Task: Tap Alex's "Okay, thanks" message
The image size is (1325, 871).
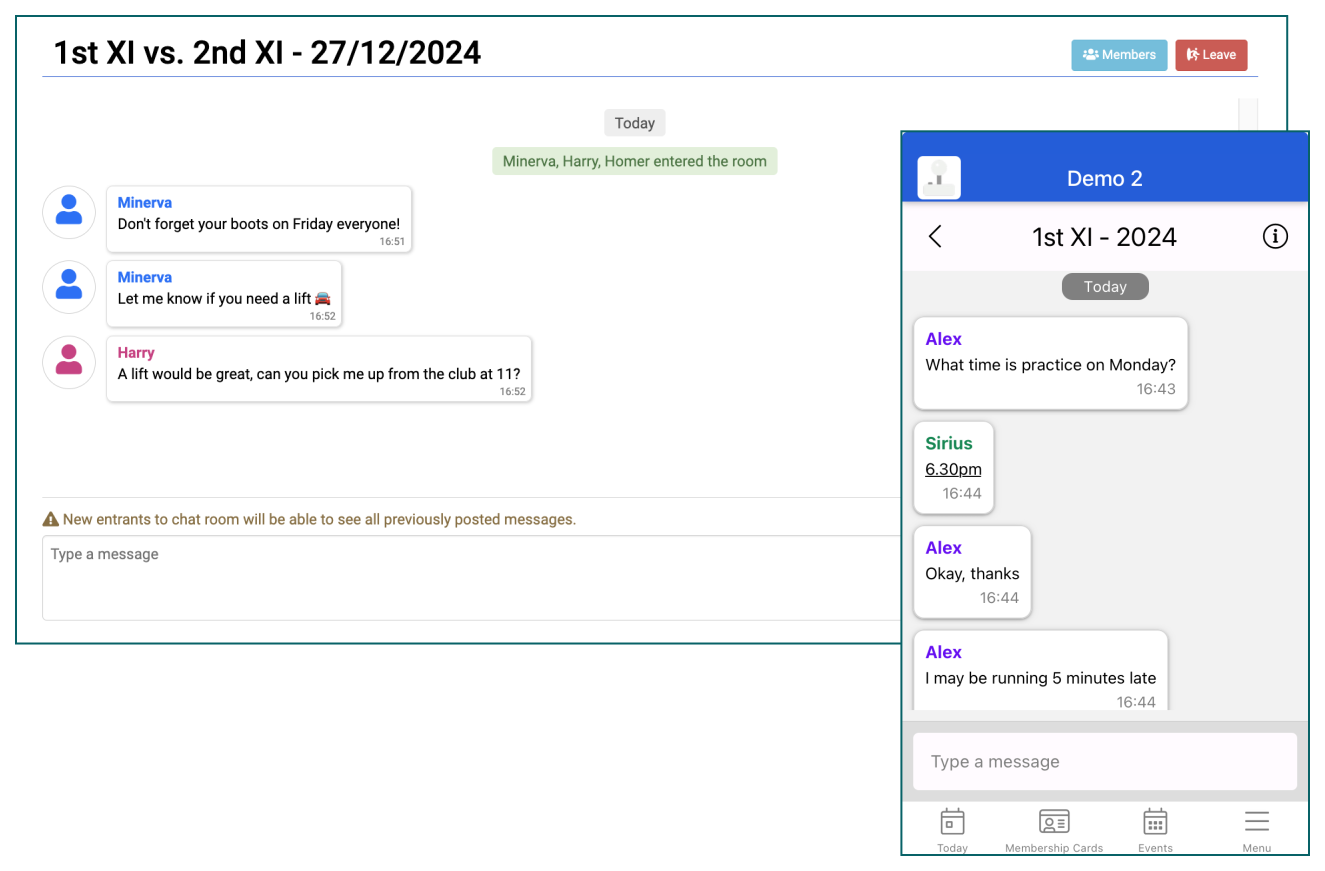Action: click(x=972, y=572)
